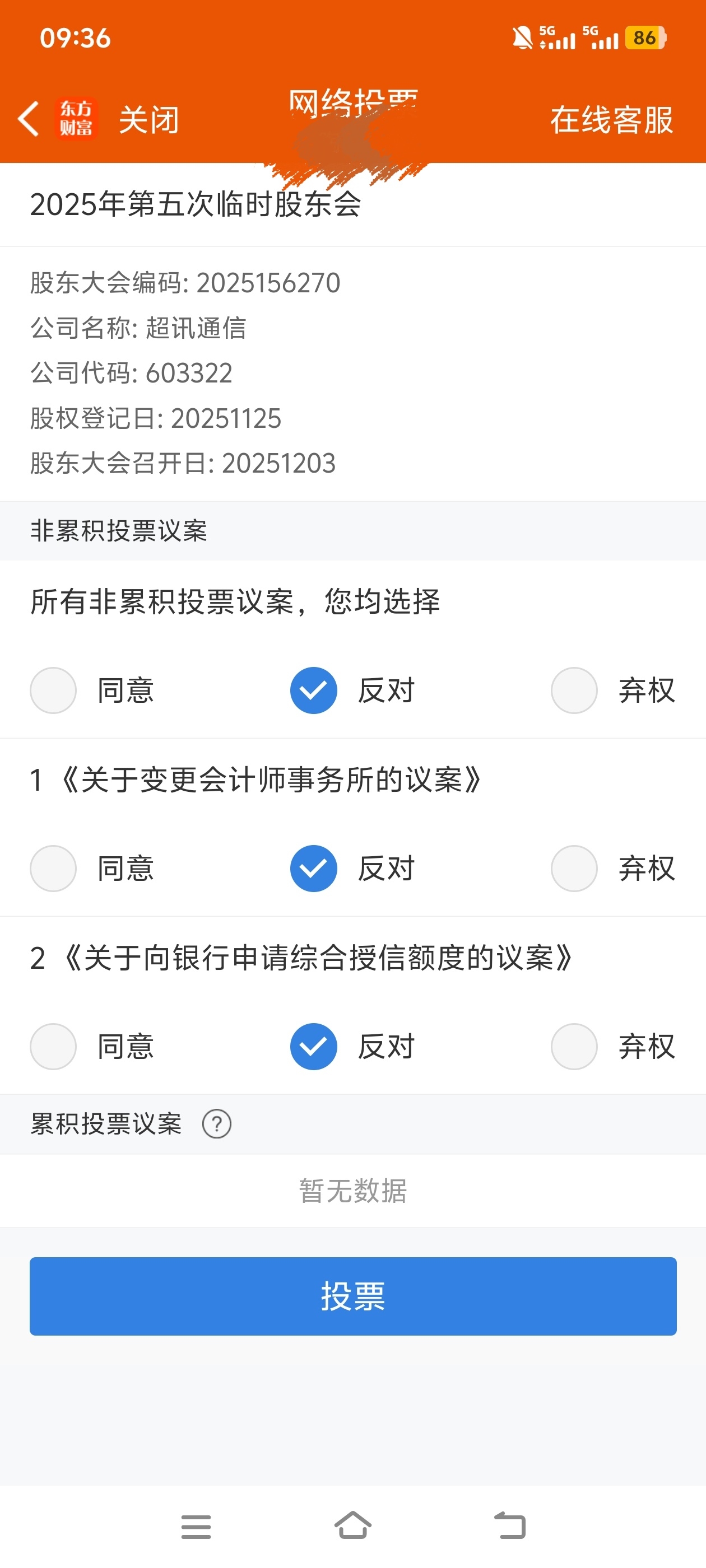
Task: Tap the muted notification bell icon
Action: point(522,38)
